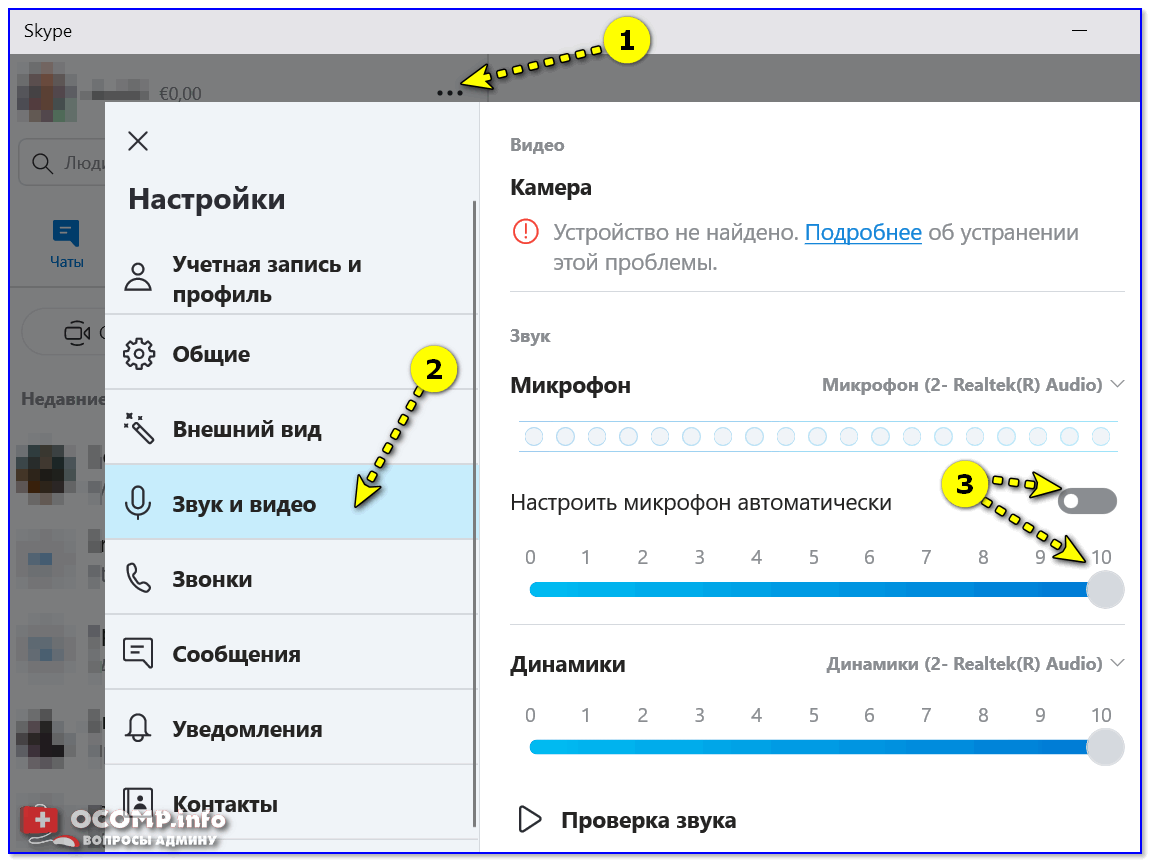Click the video camera meeting icon
The width and height of the screenshot is (1150, 862).
point(76,333)
